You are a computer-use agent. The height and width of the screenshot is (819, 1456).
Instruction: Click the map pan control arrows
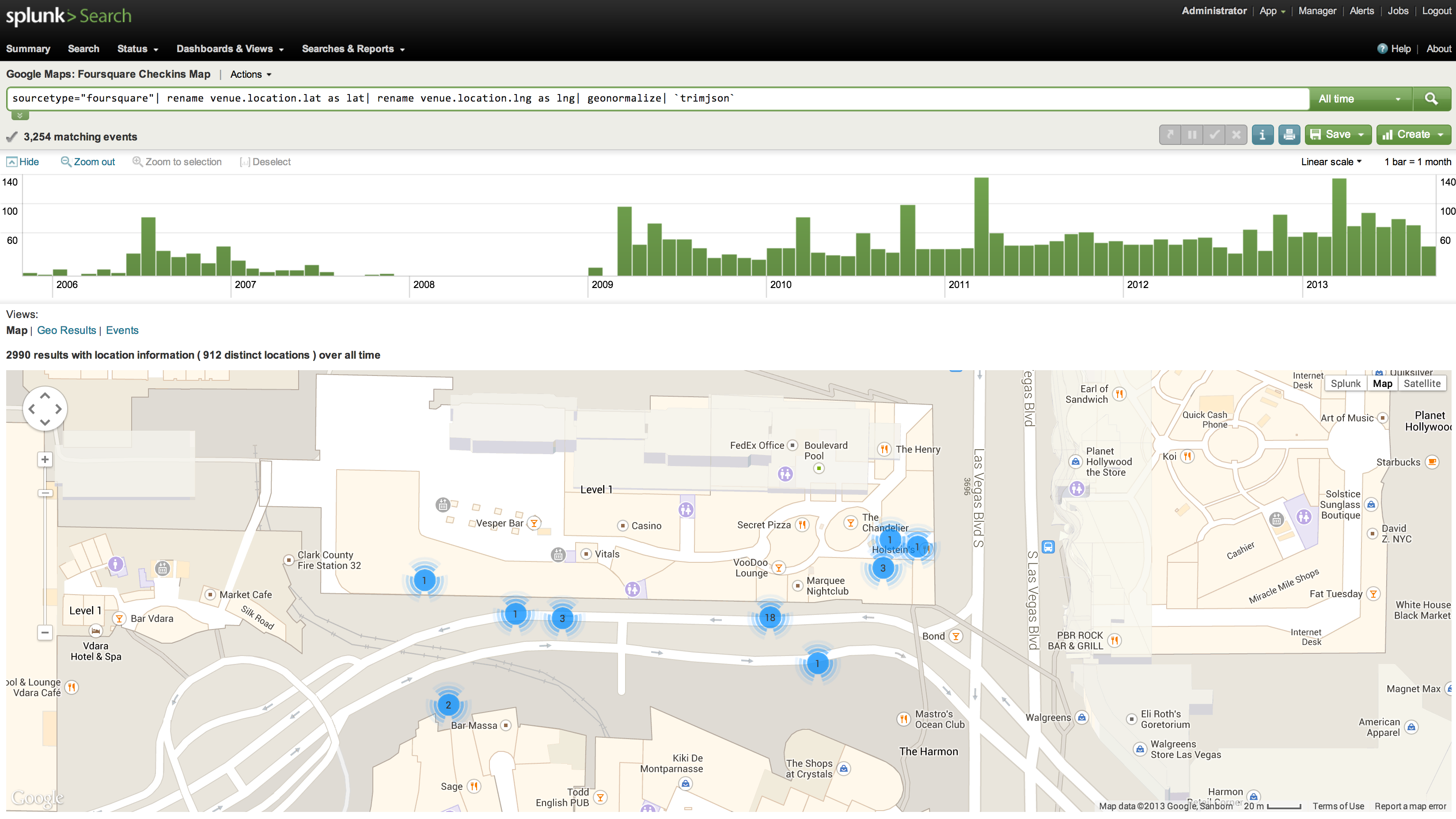[45, 408]
